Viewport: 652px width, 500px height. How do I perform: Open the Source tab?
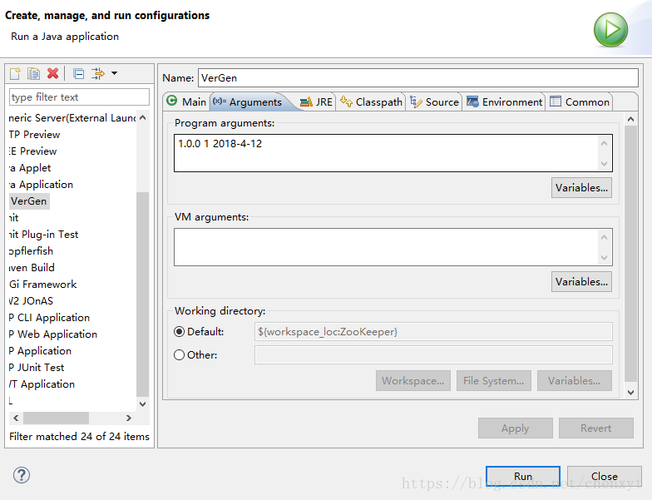(x=435, y=102)
